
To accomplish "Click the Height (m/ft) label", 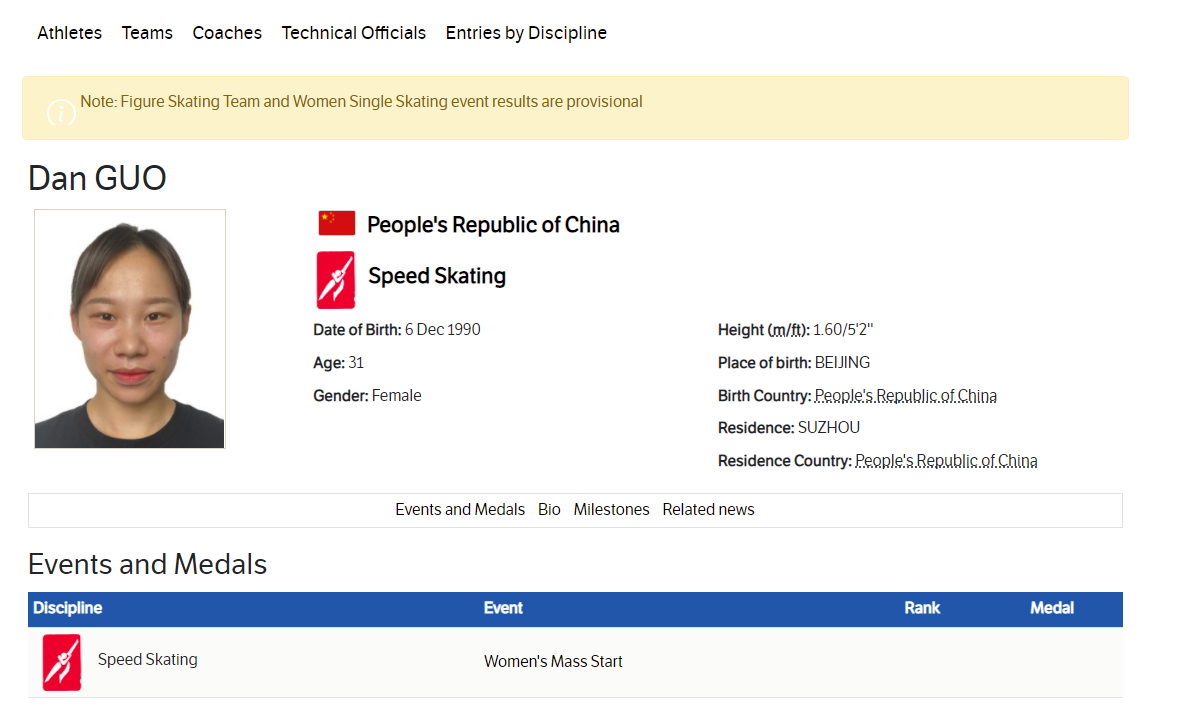I will 764,330.
